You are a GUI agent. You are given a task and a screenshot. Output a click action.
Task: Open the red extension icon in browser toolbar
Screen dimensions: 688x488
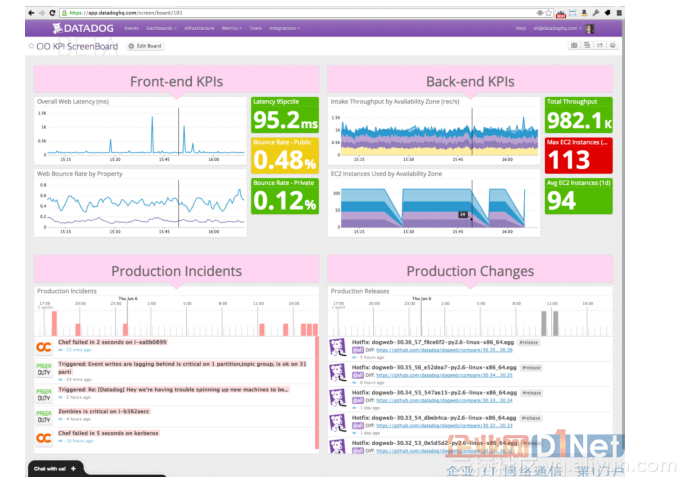[561, 14]
